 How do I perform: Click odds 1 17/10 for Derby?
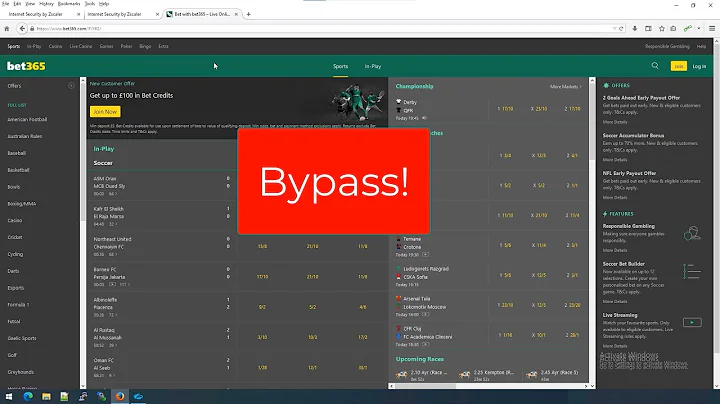point(505,109)
